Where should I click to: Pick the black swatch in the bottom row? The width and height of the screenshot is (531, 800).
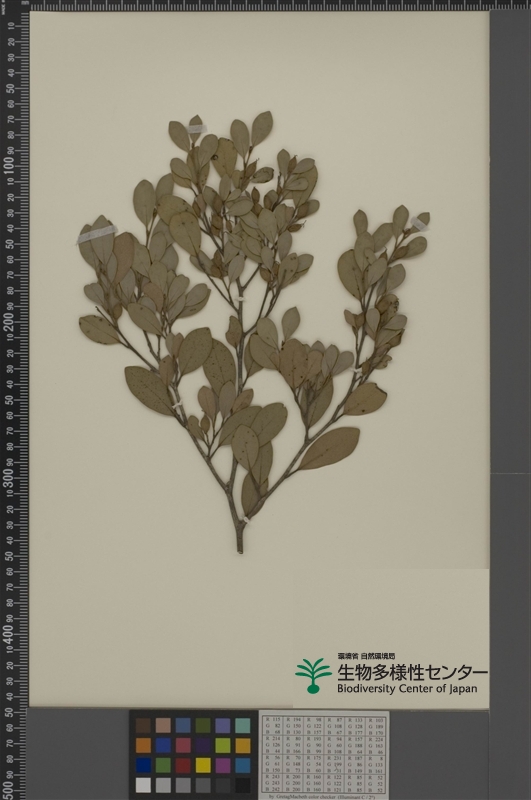243,785
